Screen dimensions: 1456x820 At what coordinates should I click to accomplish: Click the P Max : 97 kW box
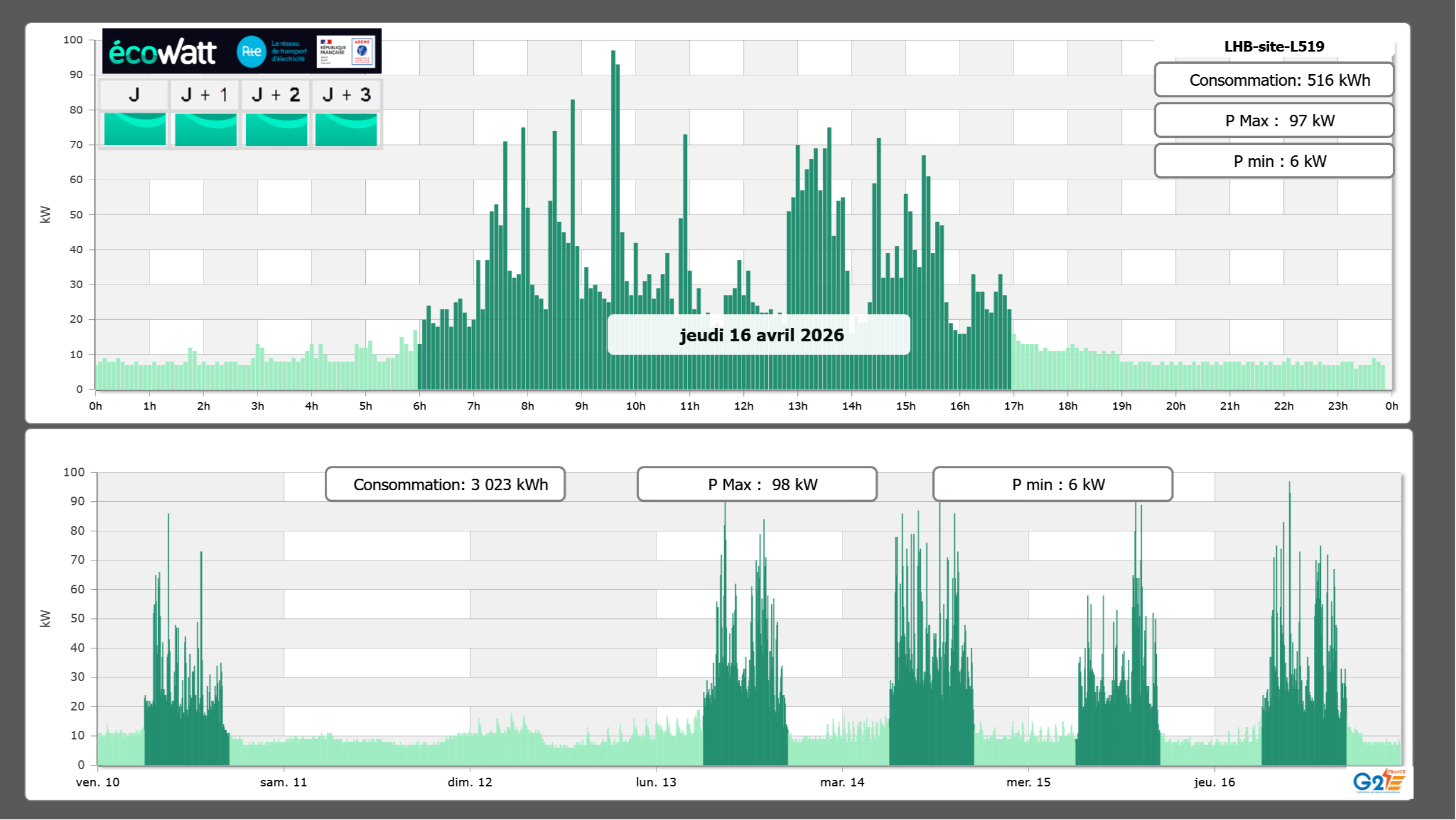1273,121
